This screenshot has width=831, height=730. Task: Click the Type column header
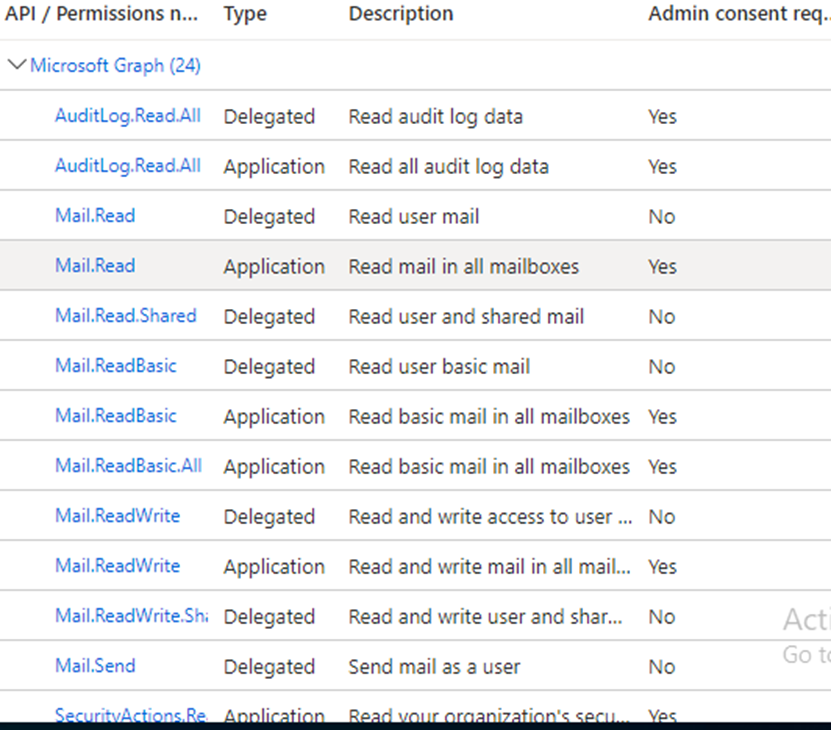coord(244,14)
